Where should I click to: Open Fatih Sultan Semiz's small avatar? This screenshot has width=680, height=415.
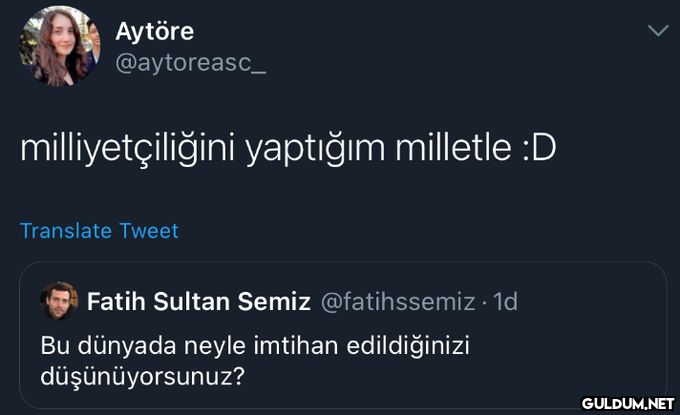58,300
